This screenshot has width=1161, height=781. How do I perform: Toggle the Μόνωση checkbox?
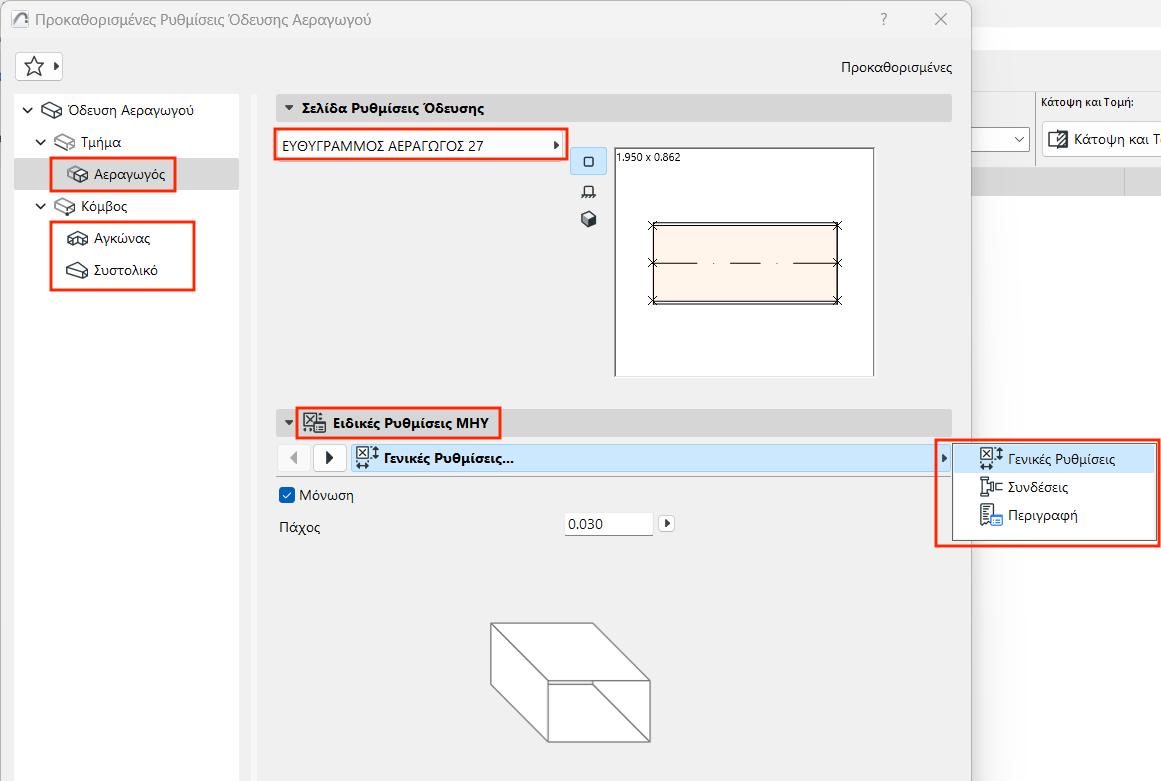click(x=287, y=495)
